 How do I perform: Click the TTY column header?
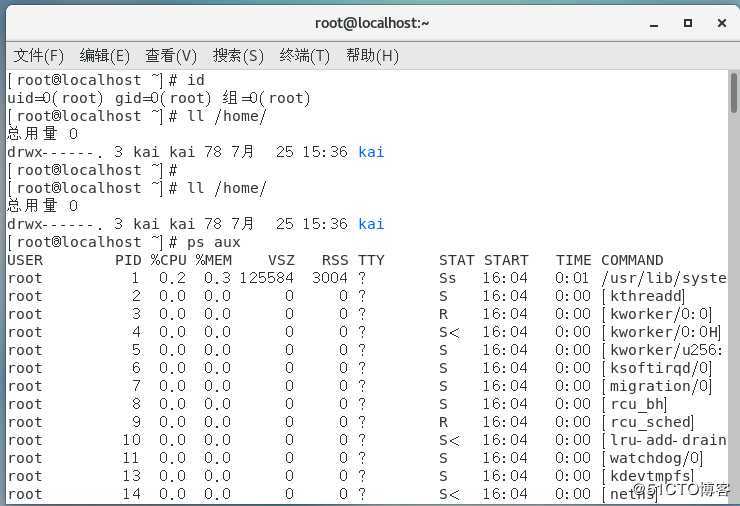point(371,260)
